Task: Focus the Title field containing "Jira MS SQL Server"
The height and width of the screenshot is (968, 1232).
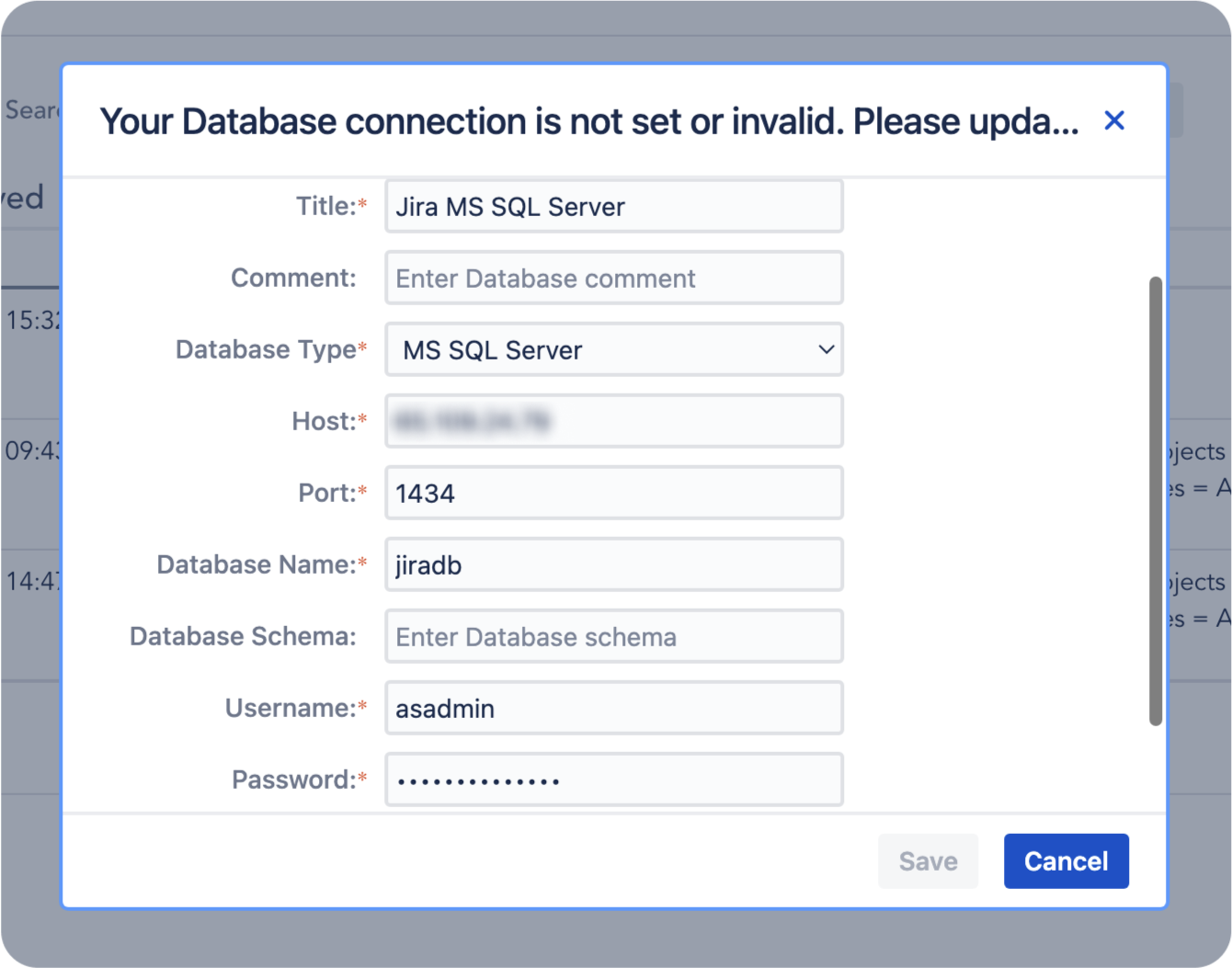Action: pyautogui.click(x=614, y=206)
